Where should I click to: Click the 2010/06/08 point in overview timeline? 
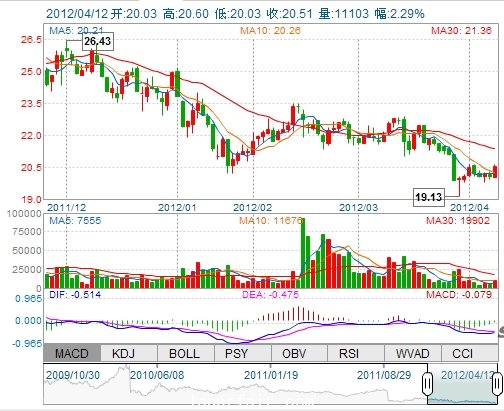click(x=157, y=375)
